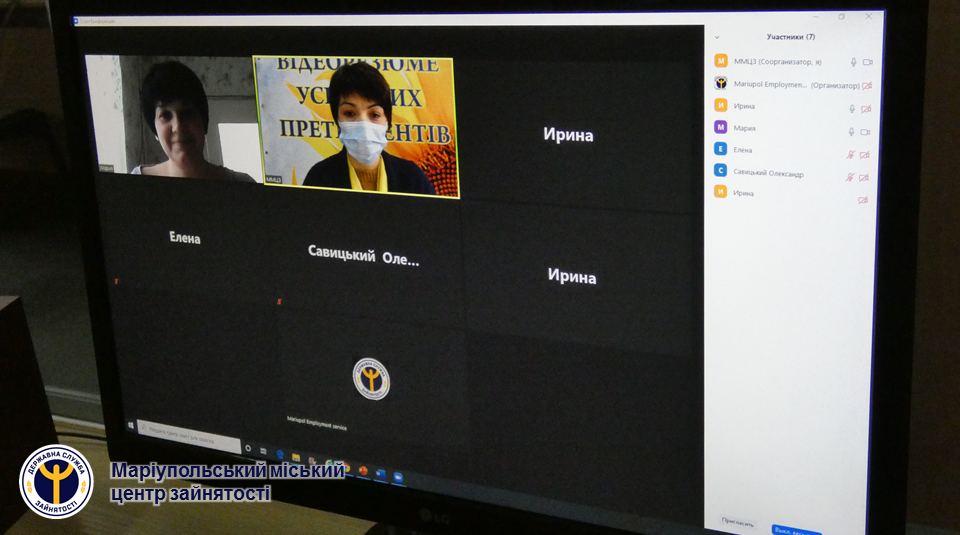
Task: Select Mariupol Employment organizer avatar
Action: (x=720, y=84)
